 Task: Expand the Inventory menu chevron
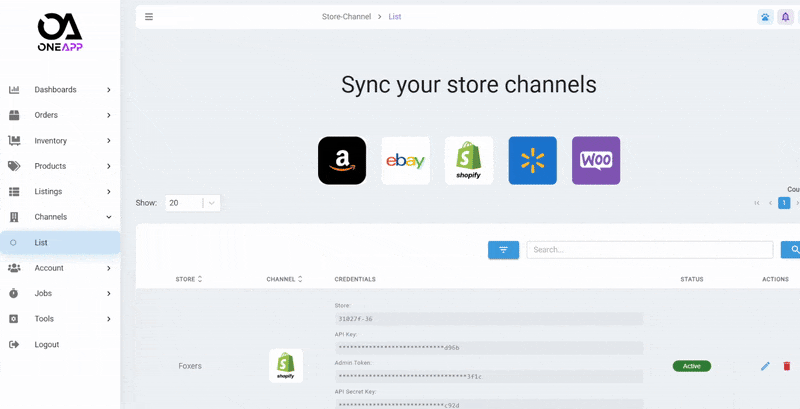click(x=109, y=141)
